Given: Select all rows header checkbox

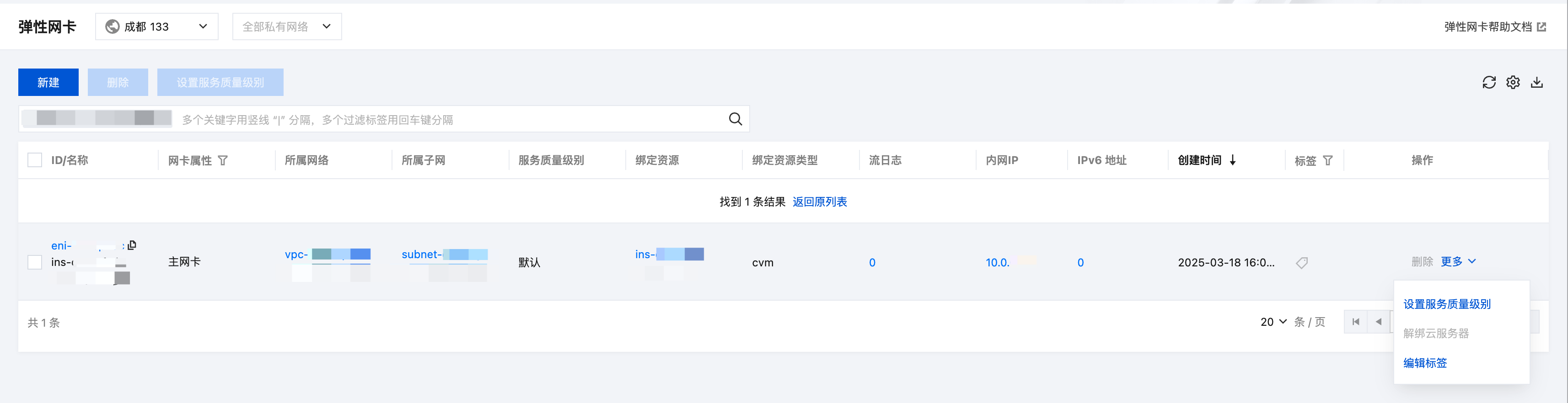Looking at the screenshot, I should (35, 160).
